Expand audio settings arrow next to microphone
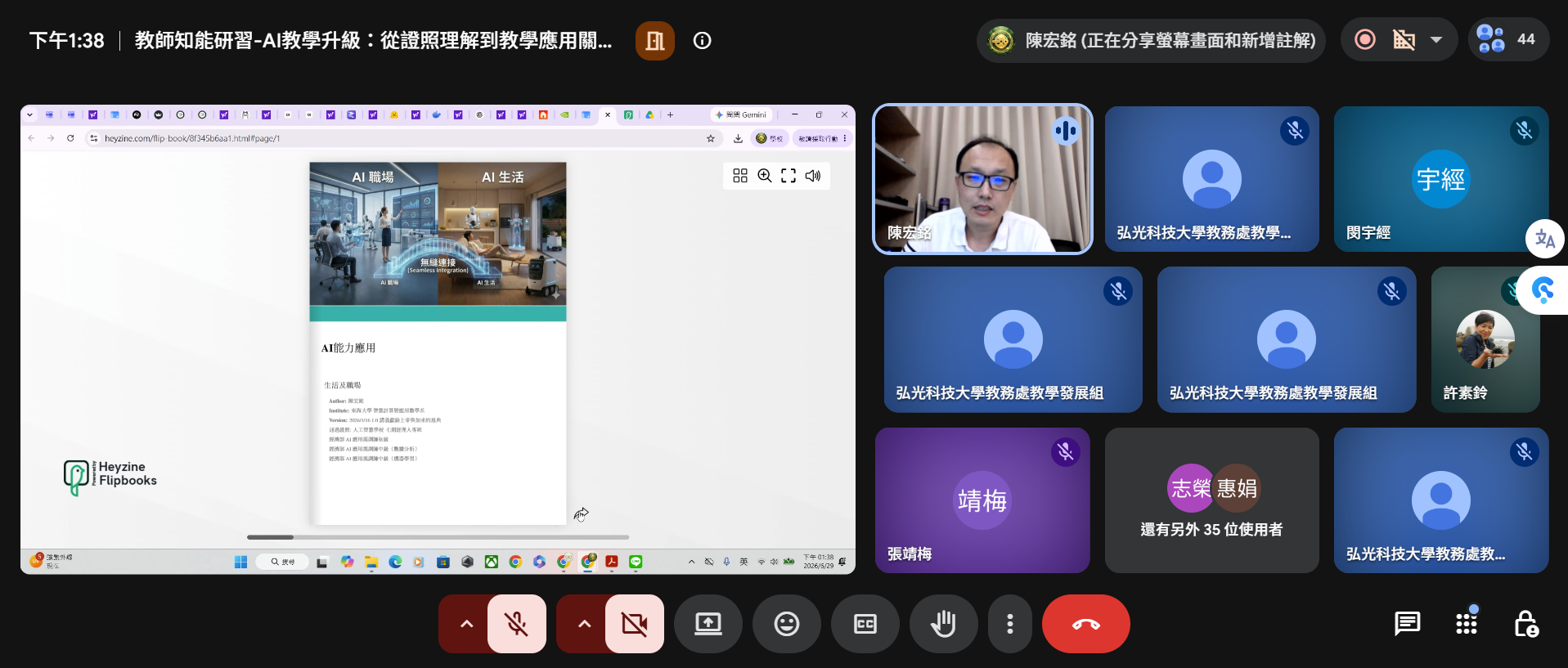 tap(466, 624)
